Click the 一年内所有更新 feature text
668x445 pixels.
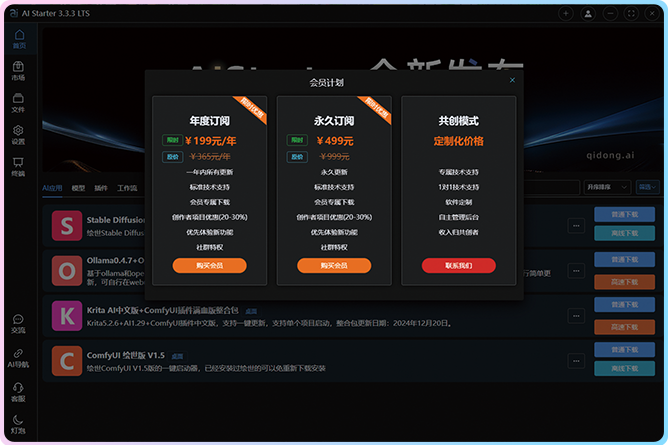click(210, 172)
